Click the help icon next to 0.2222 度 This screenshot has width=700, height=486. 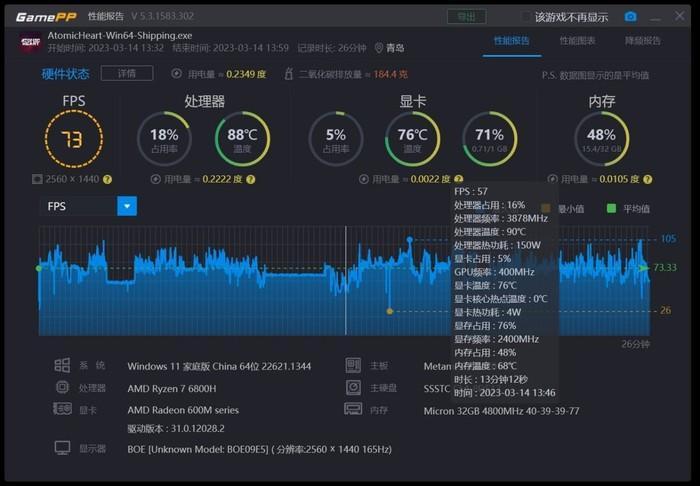click(x=250, y=179)
